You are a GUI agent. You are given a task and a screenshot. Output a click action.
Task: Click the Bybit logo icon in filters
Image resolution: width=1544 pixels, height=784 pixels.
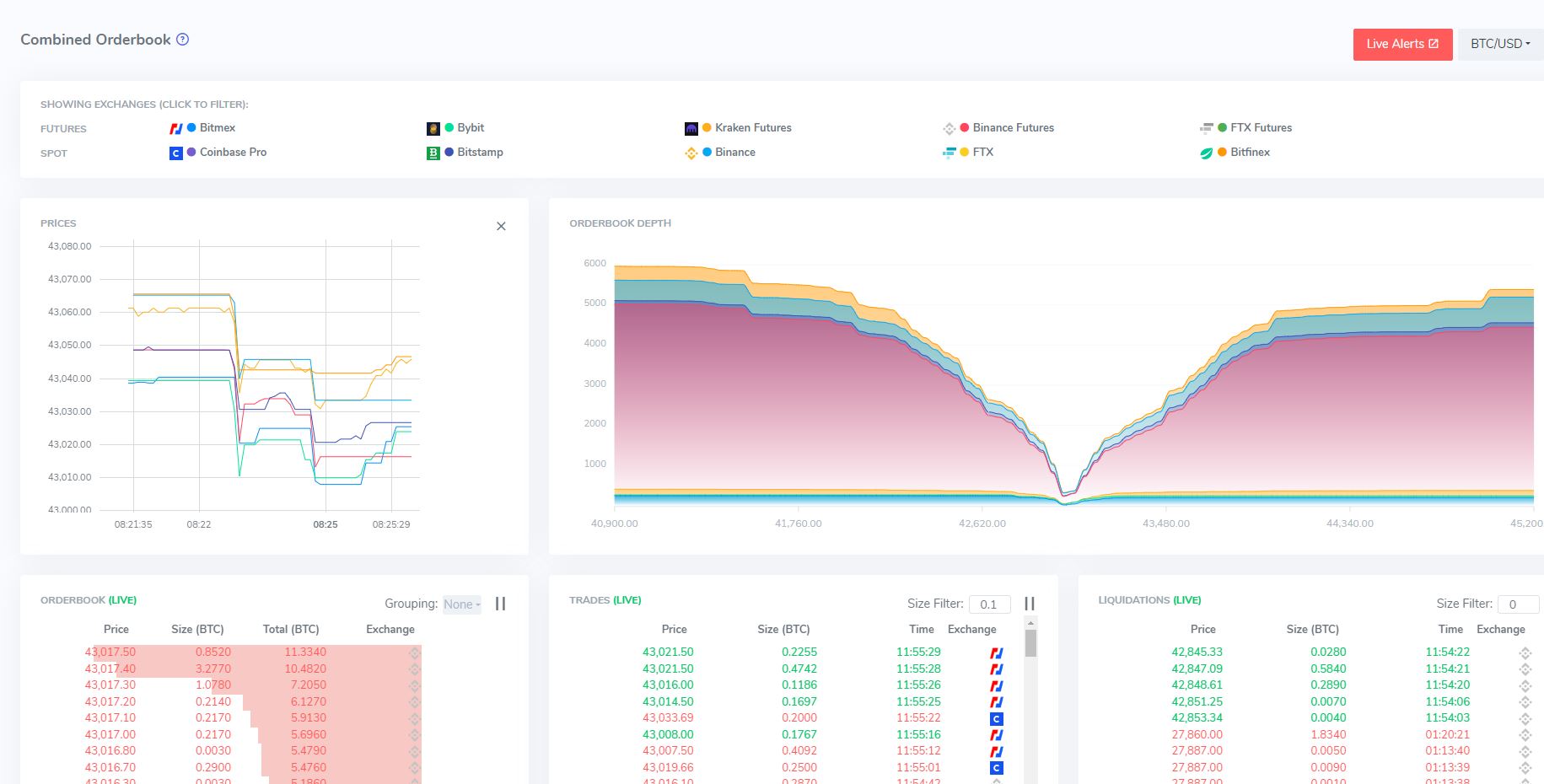433,129
